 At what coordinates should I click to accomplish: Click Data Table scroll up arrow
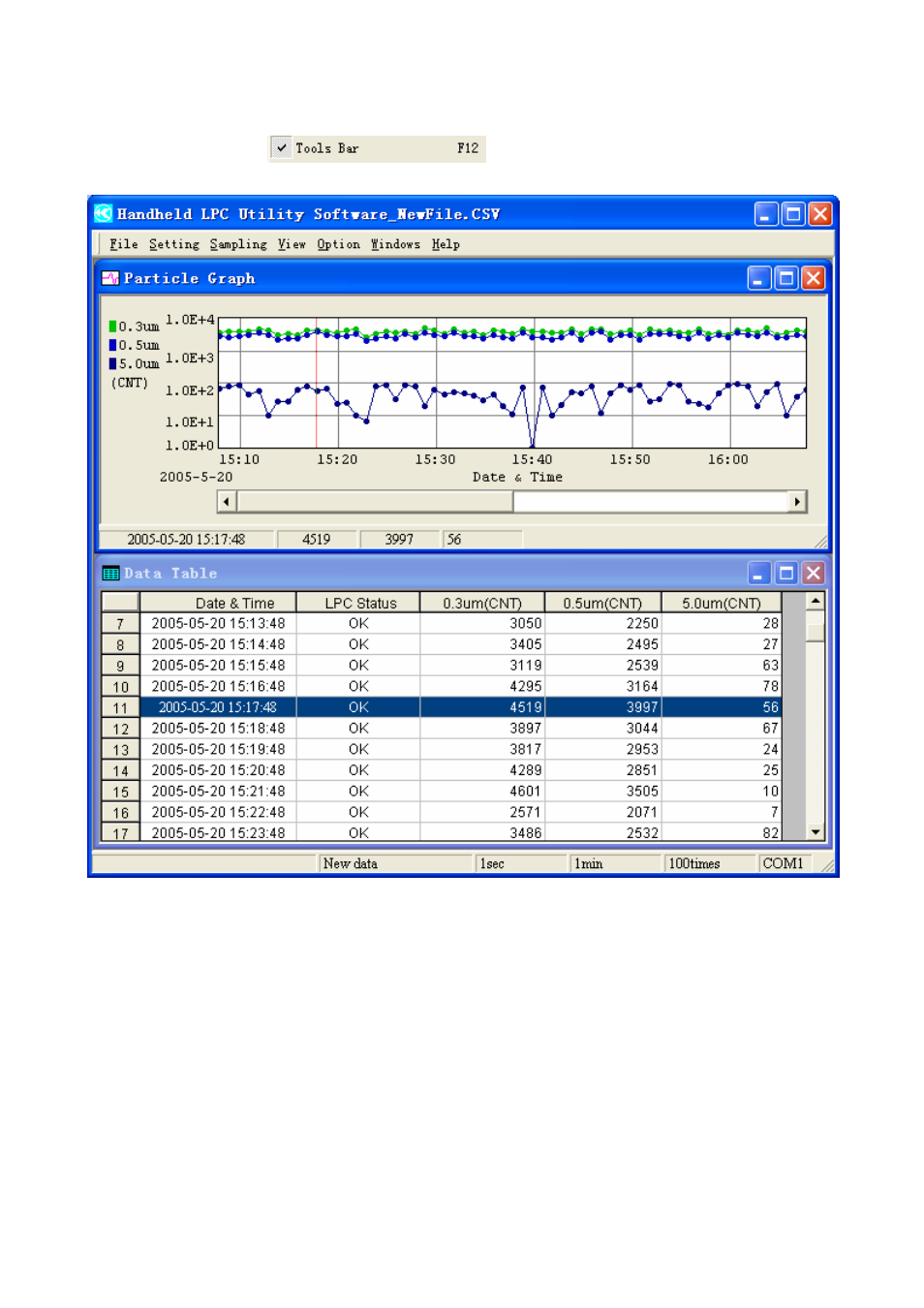[x=816, y=602]
